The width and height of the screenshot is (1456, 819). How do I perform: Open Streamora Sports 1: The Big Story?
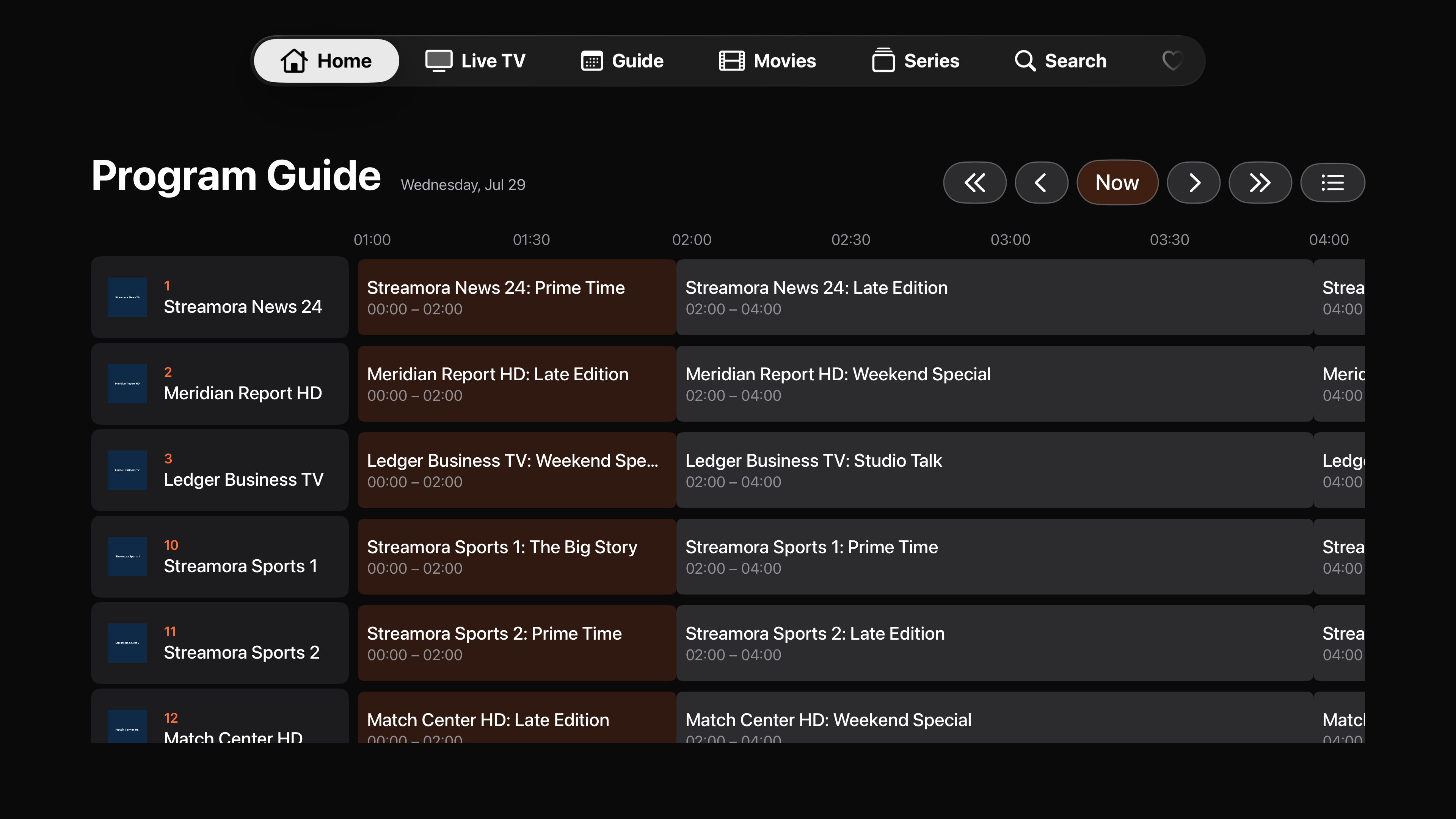pos(516,557)
